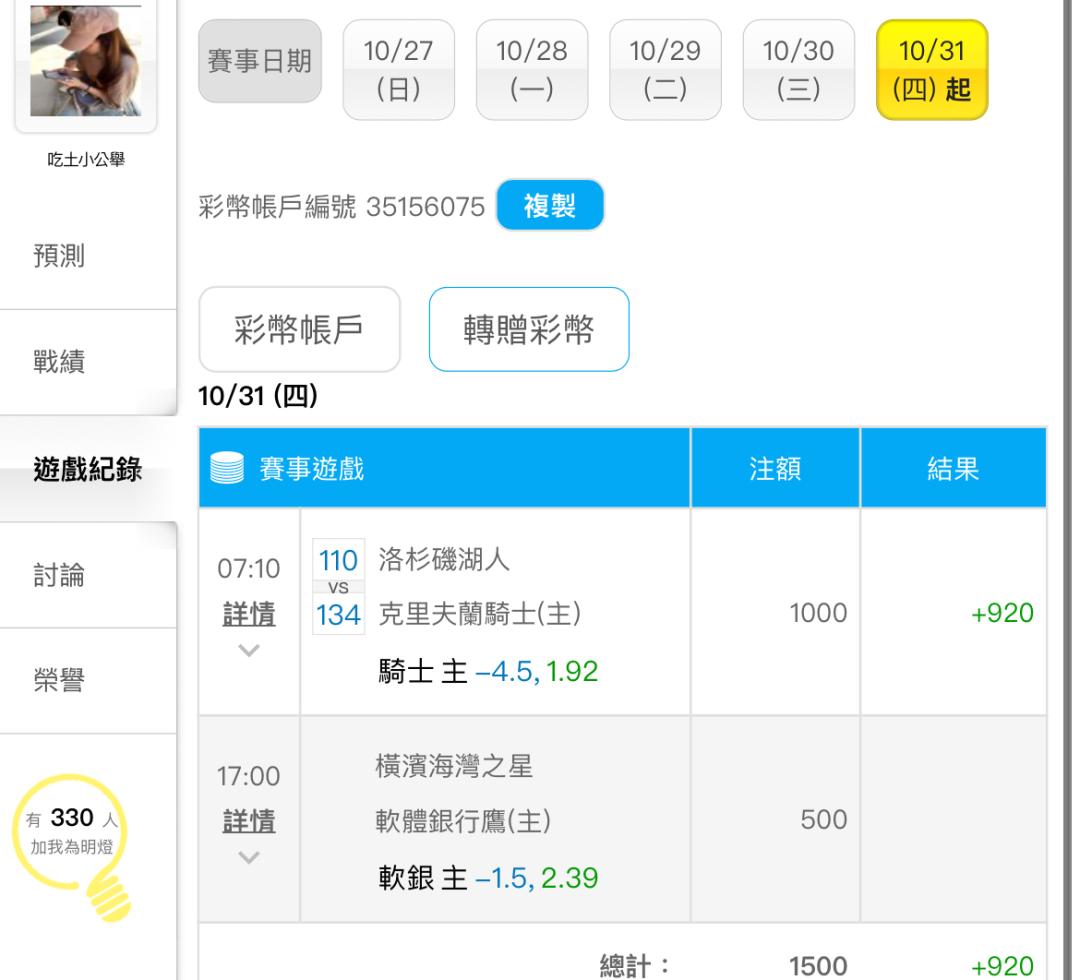Select the 10/30 (三) date
Image resolution: width=1080 pixels, height=980 pixels.
[798, 71]
